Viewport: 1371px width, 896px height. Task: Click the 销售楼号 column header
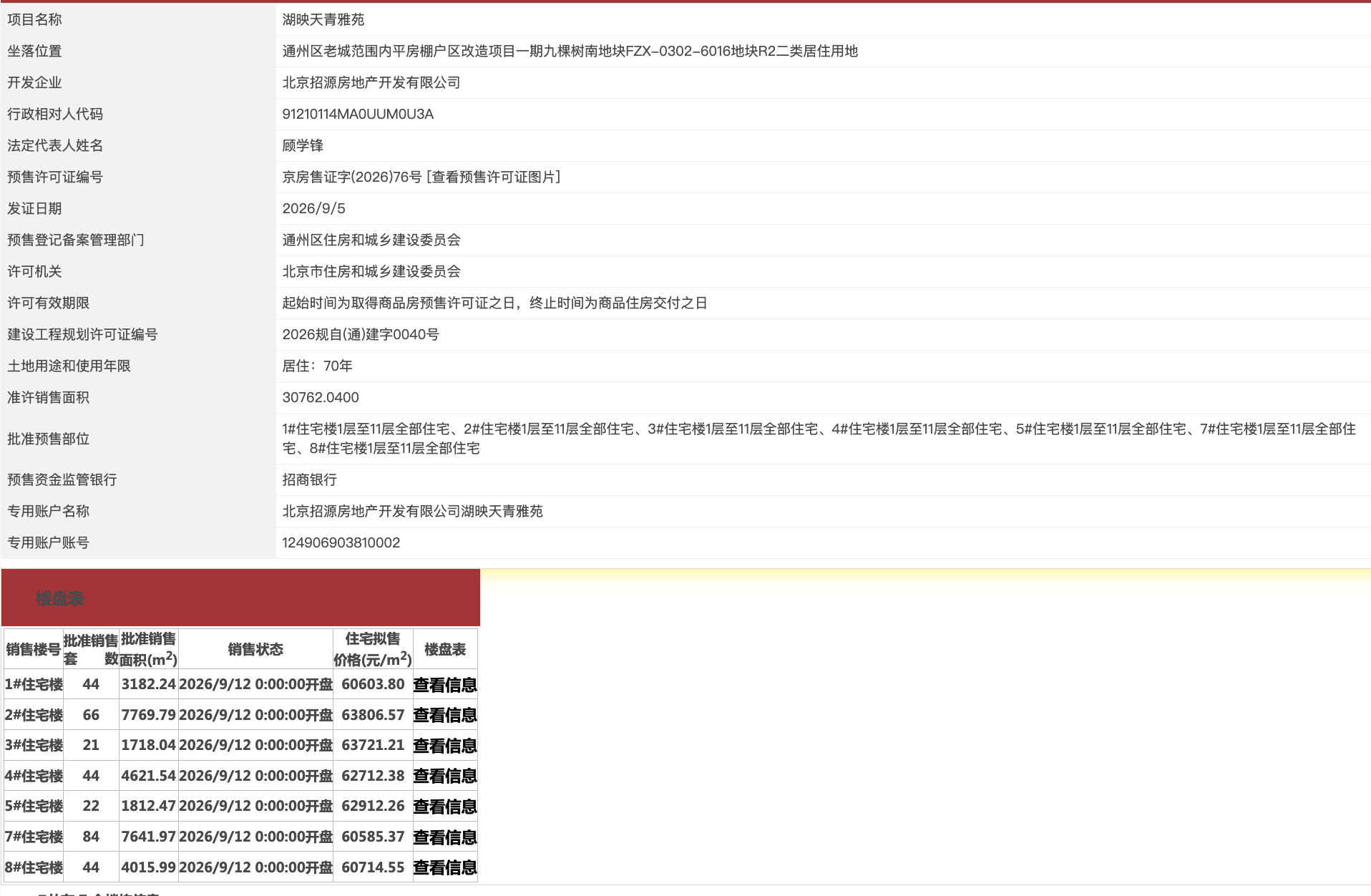pos(33,649)
